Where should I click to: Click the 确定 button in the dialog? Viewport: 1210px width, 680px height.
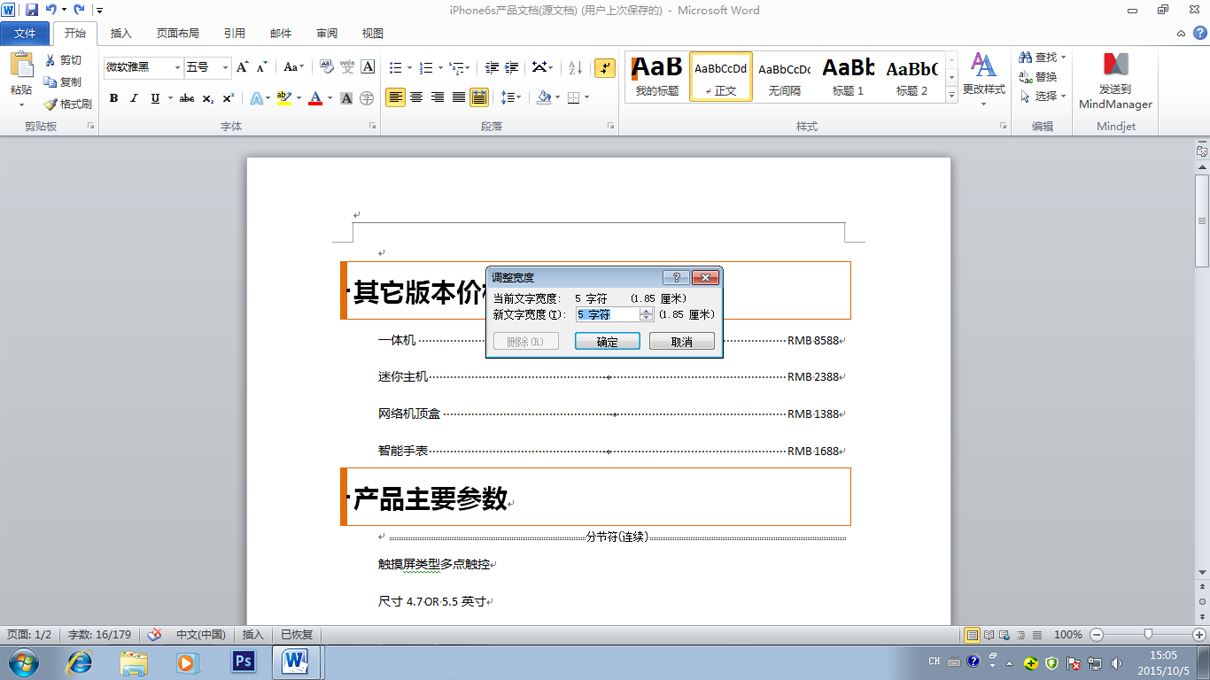607,341
